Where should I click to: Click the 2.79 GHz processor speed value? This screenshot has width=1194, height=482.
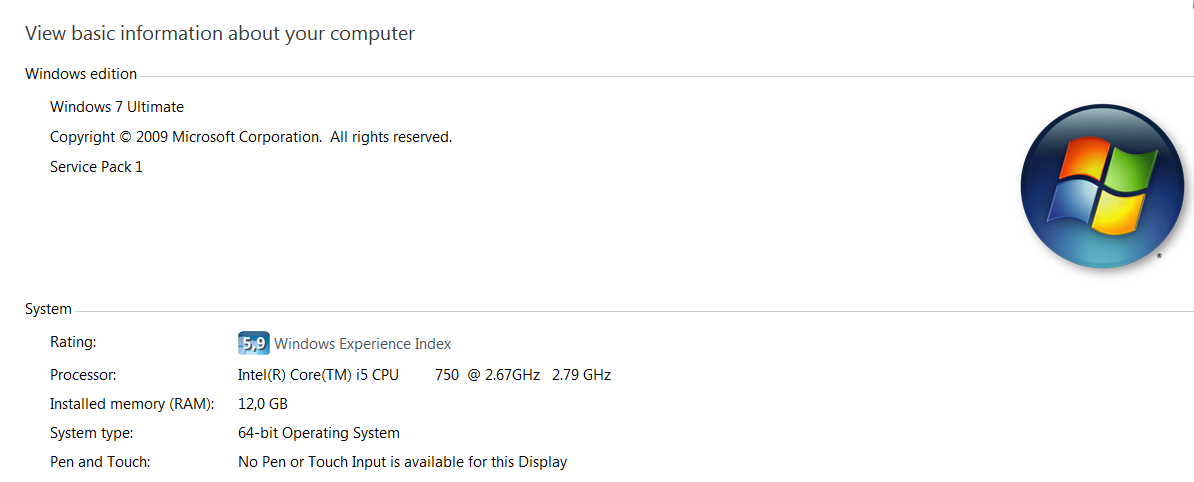pos(582,375)
